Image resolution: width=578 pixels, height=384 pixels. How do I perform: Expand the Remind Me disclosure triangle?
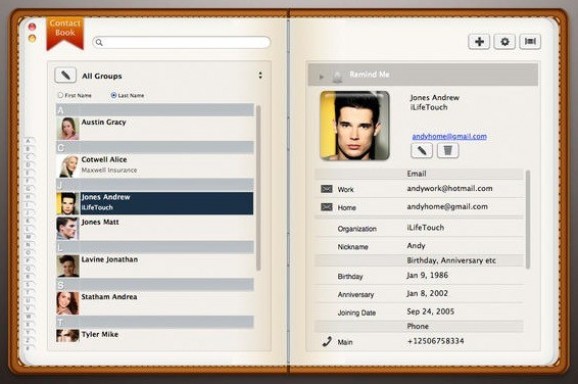[x=321, y=77]
